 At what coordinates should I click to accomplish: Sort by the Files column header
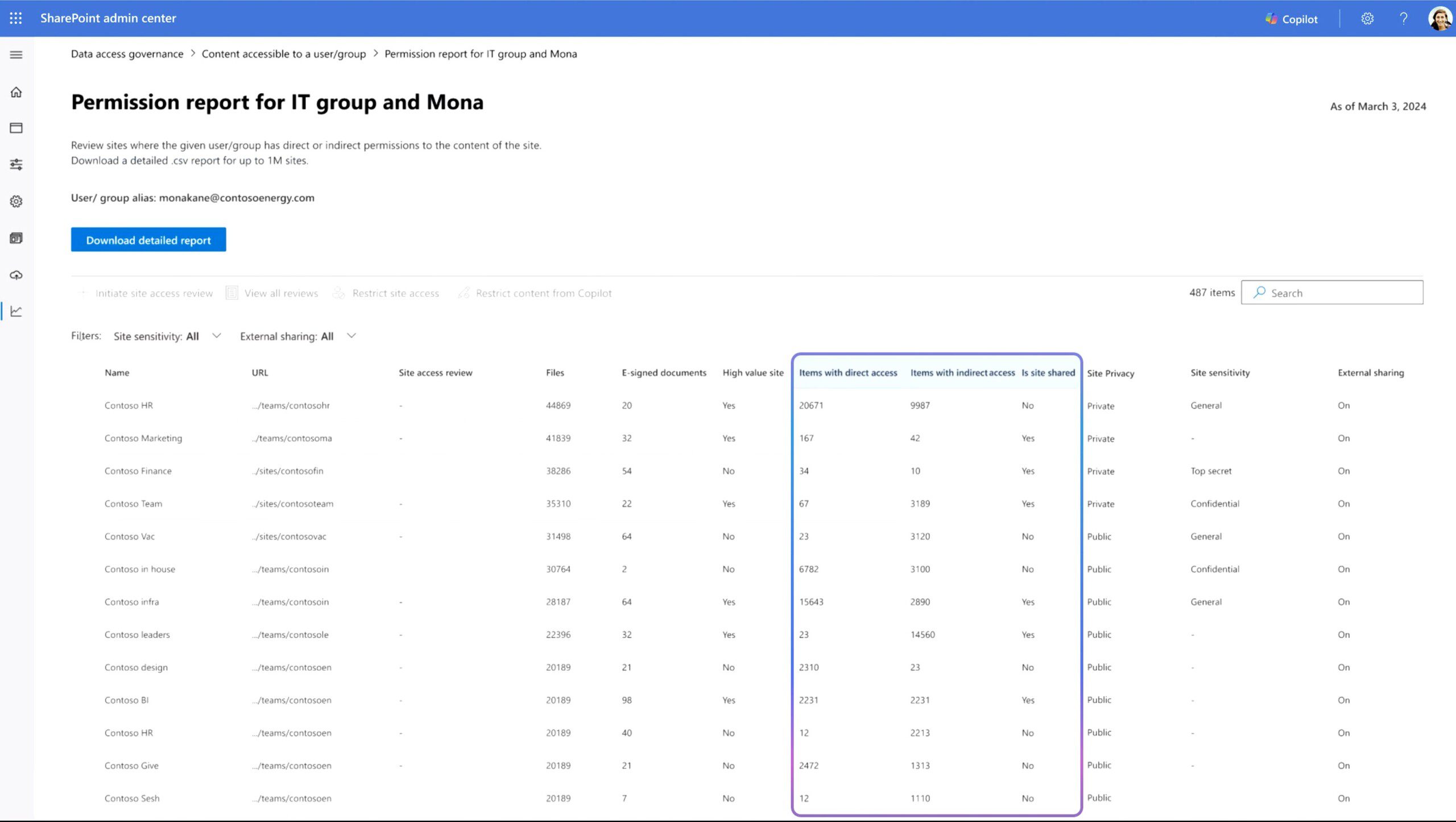point(555,373)
